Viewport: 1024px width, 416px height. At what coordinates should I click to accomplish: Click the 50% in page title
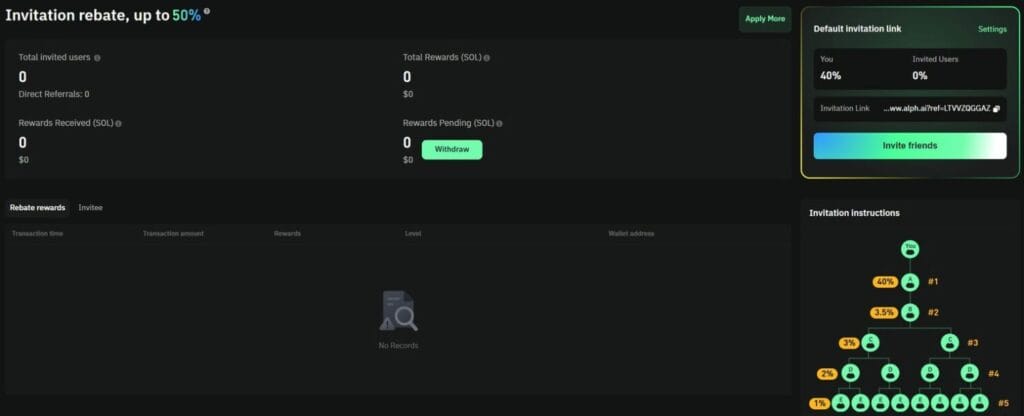pos(186,16)
